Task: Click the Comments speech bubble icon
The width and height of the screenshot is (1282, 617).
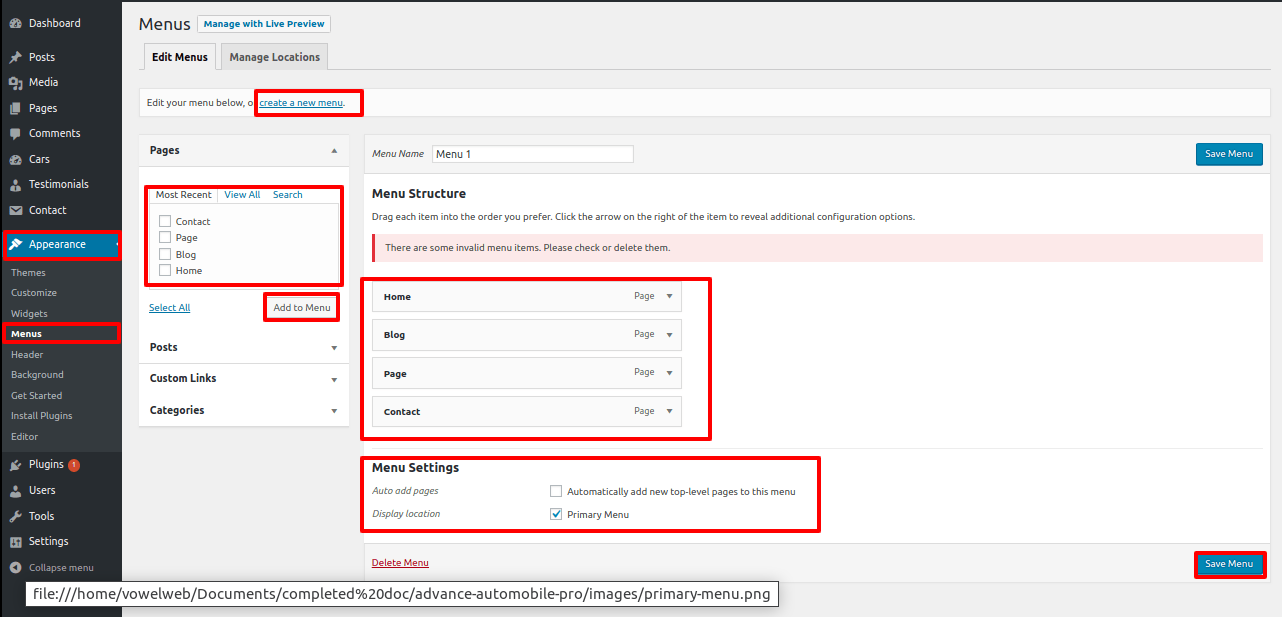Action: (x=16, y=134)
